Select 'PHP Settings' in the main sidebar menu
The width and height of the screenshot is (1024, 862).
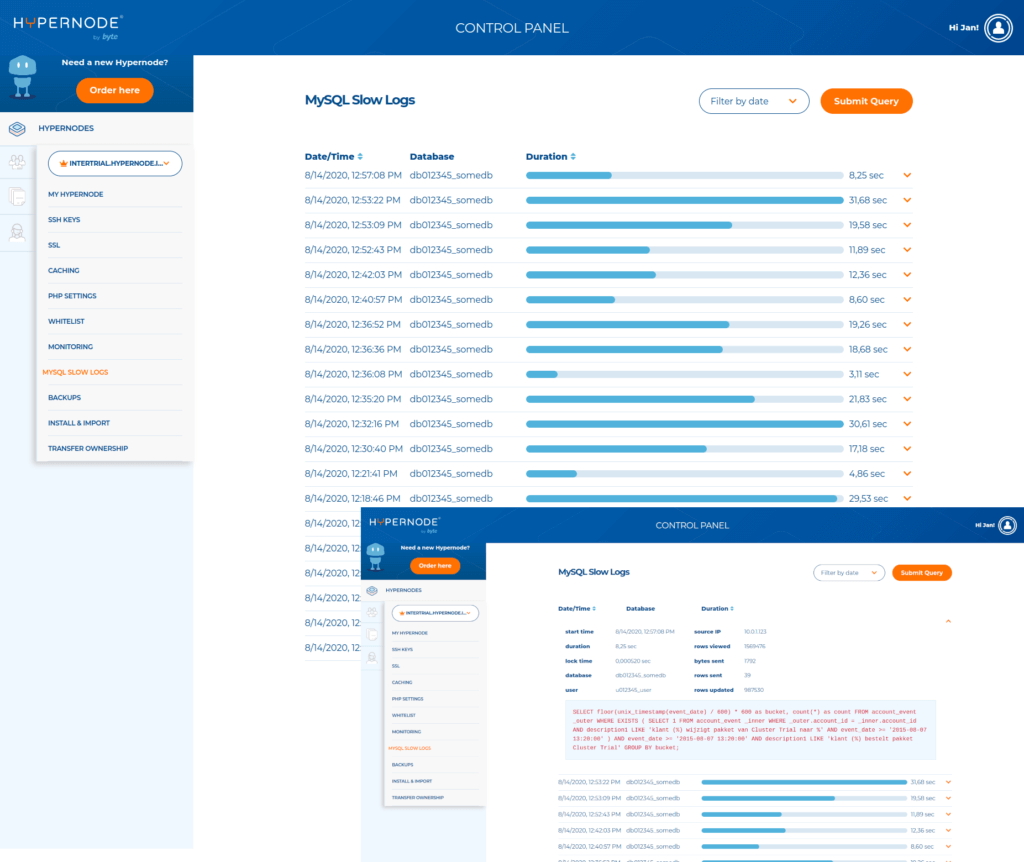click(72, 296)
